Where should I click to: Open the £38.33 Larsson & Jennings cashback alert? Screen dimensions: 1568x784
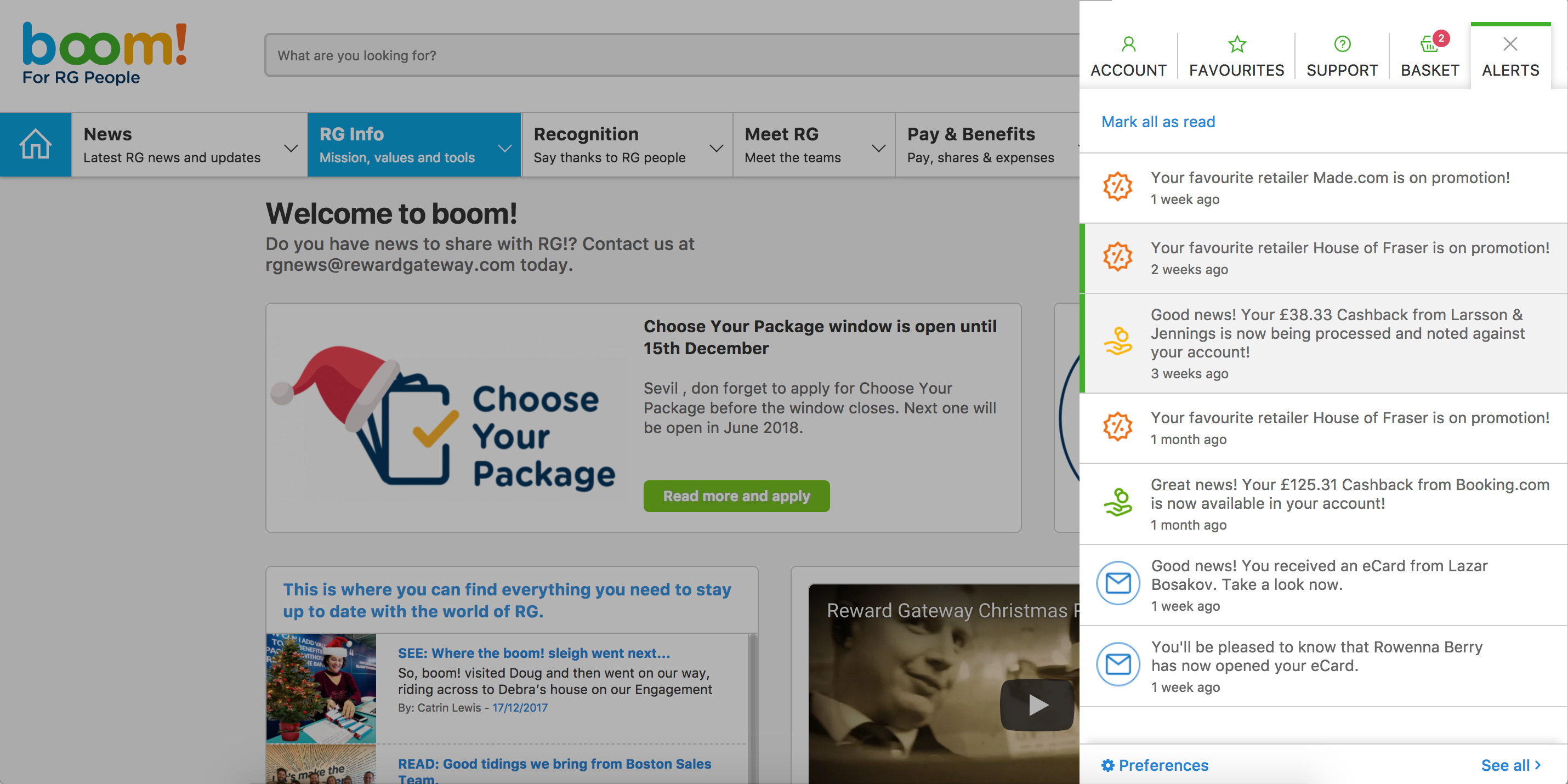tap(1337, 333)
